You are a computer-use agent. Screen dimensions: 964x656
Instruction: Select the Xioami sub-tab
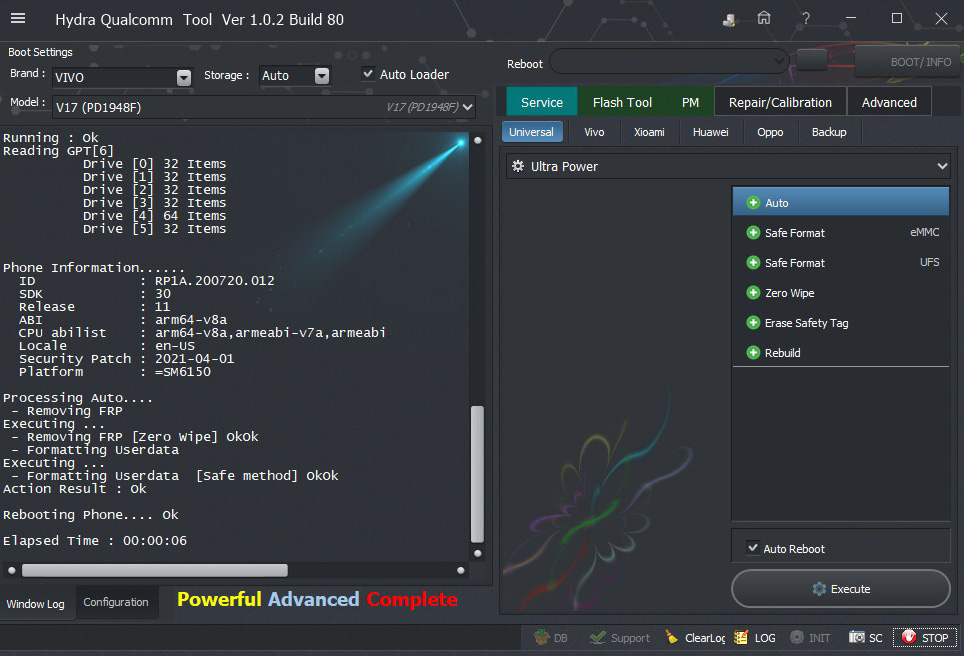point(649,132)
